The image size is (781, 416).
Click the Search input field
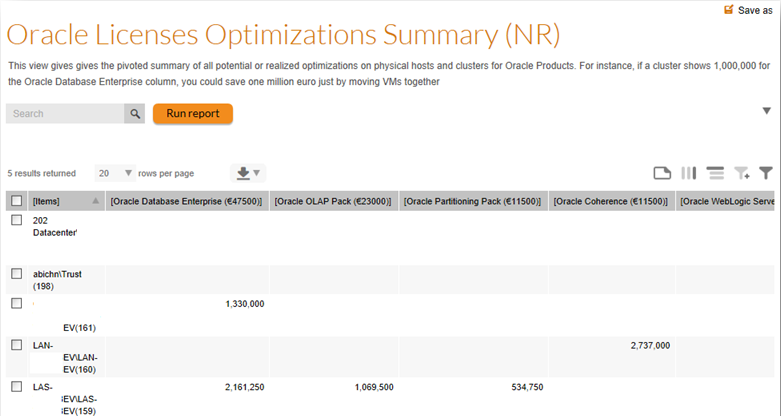(65, 114)
